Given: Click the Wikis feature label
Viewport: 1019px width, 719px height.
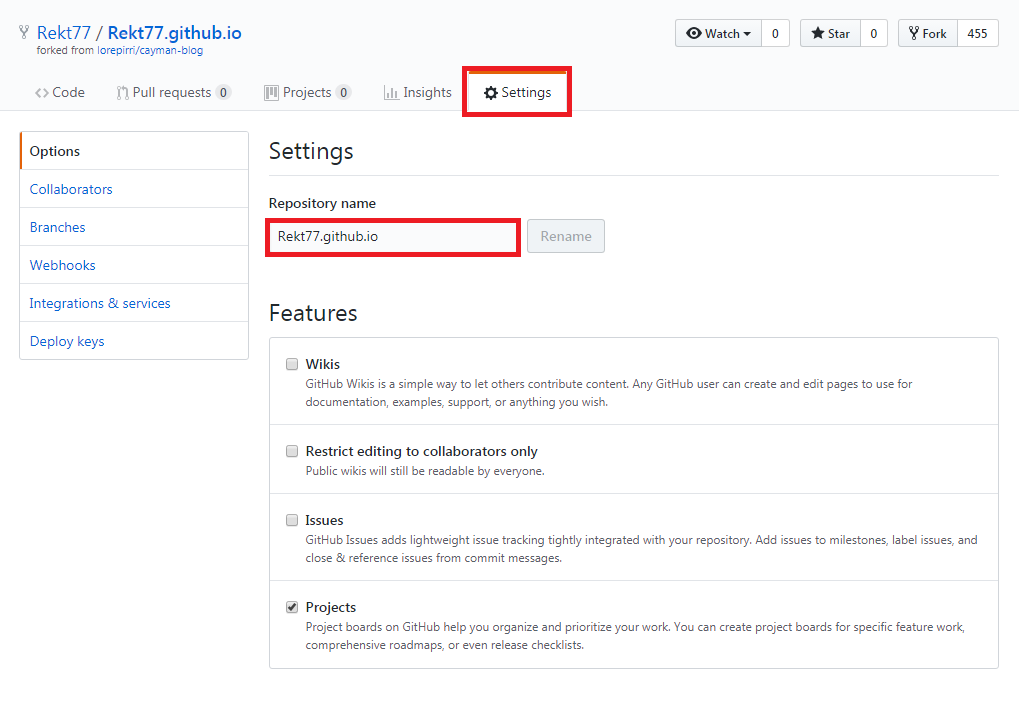Looking at the screenshot, I should click(322, 364).
